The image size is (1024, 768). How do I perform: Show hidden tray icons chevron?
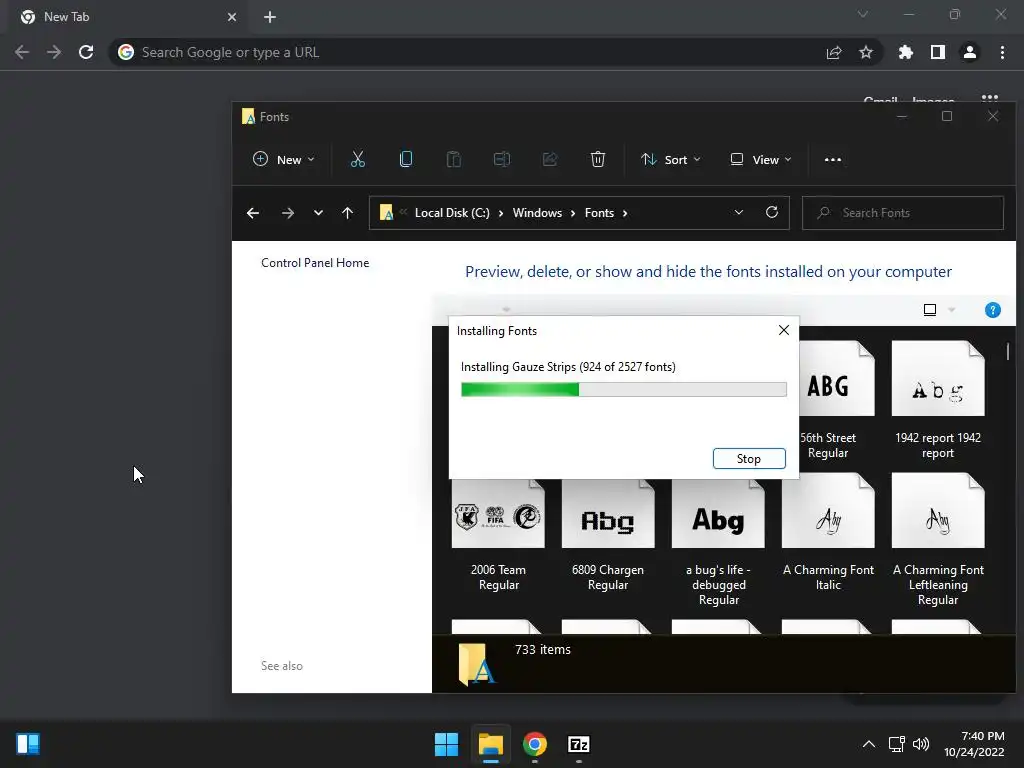(869, 744)
